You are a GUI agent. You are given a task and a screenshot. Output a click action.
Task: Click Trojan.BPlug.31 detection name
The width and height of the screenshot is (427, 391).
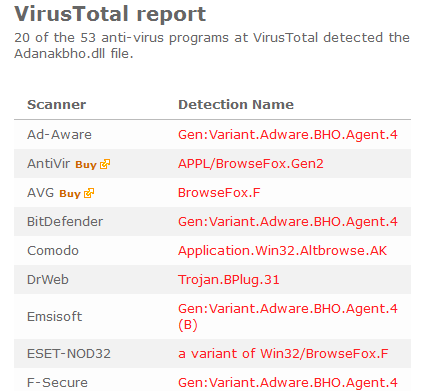229,280
